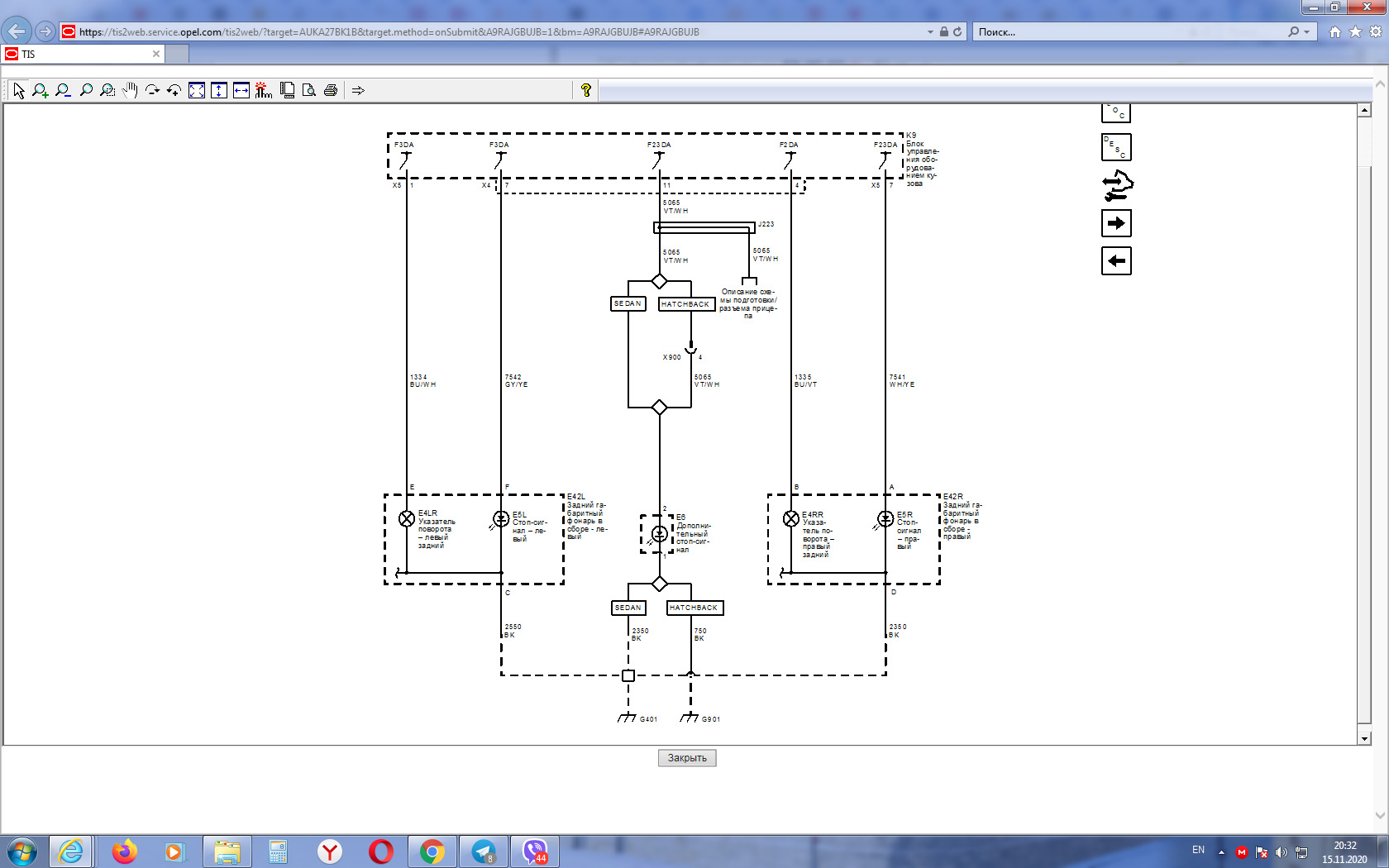Open the Windows Start button
This screenshot has height=868, width=1389.
[21, 851]
